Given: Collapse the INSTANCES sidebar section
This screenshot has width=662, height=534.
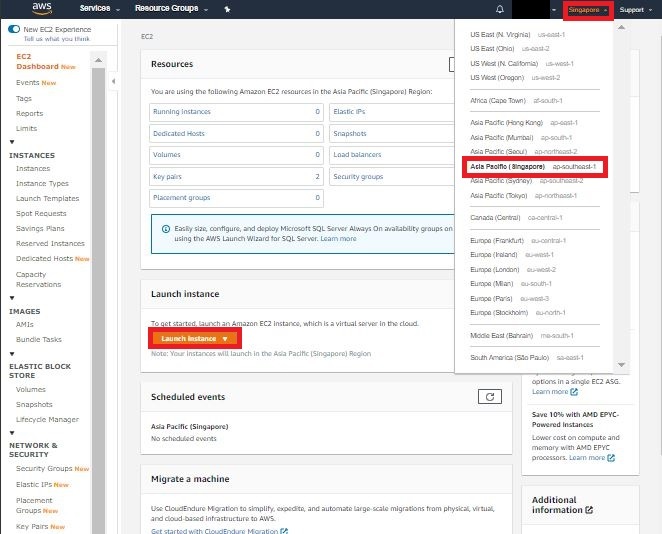Looking at the screenshot, I should (12, 142).
